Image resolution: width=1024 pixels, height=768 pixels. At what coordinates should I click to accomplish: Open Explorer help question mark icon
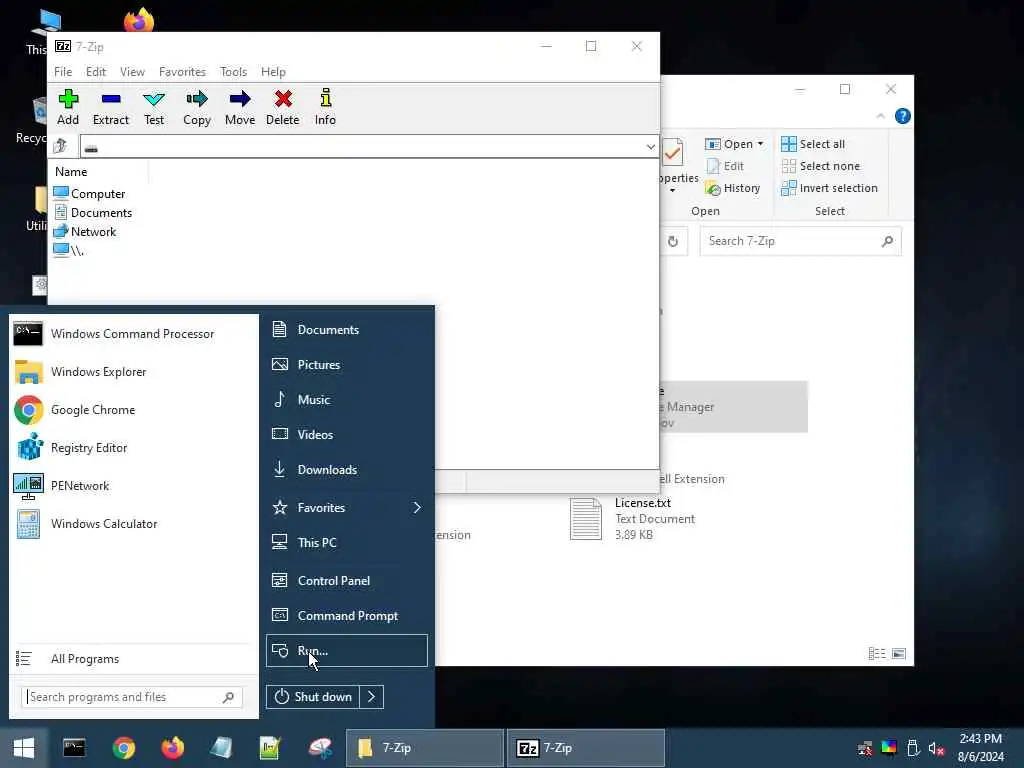coord(903,116)
